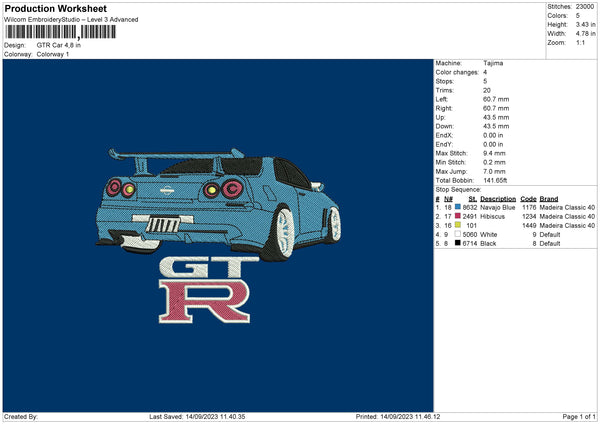Click the Zoom value 1:1
This screenshot has height=424, width=600.
580,42
